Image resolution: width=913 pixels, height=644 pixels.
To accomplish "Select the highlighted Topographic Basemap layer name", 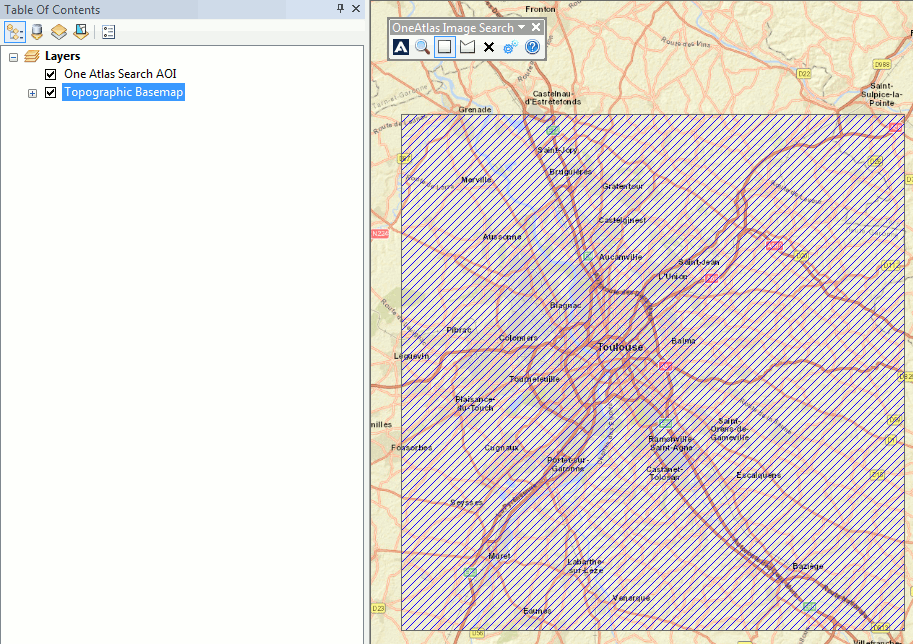I will click(x=123, y=91).
